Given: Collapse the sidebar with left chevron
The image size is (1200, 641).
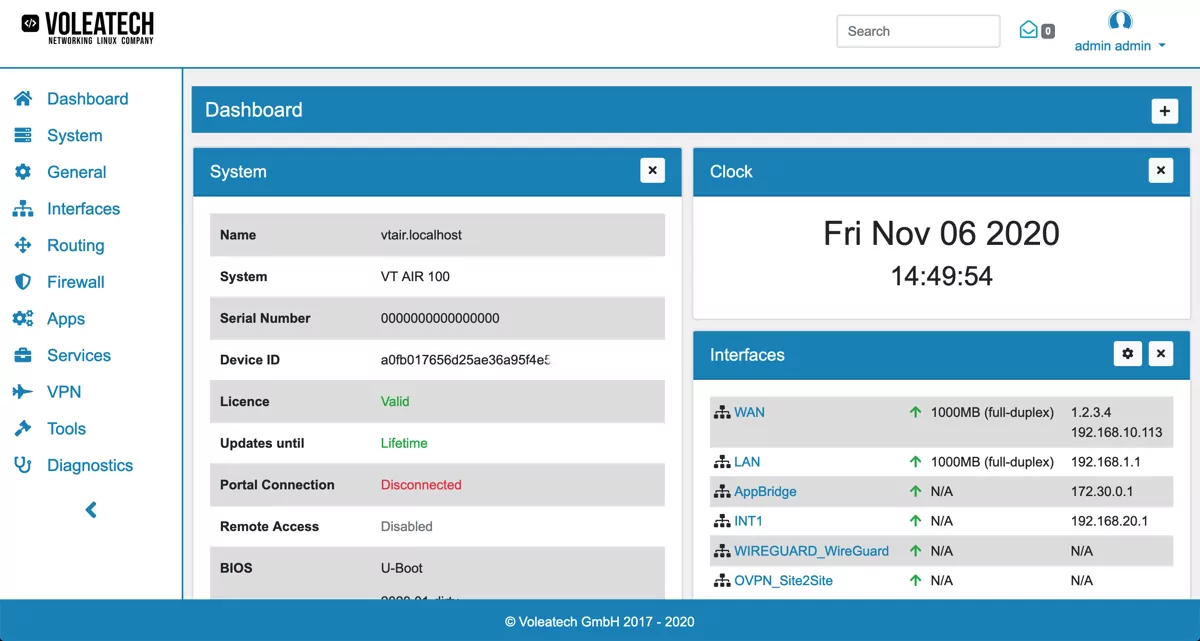Looking at the screenshot, I should [91, 510].
